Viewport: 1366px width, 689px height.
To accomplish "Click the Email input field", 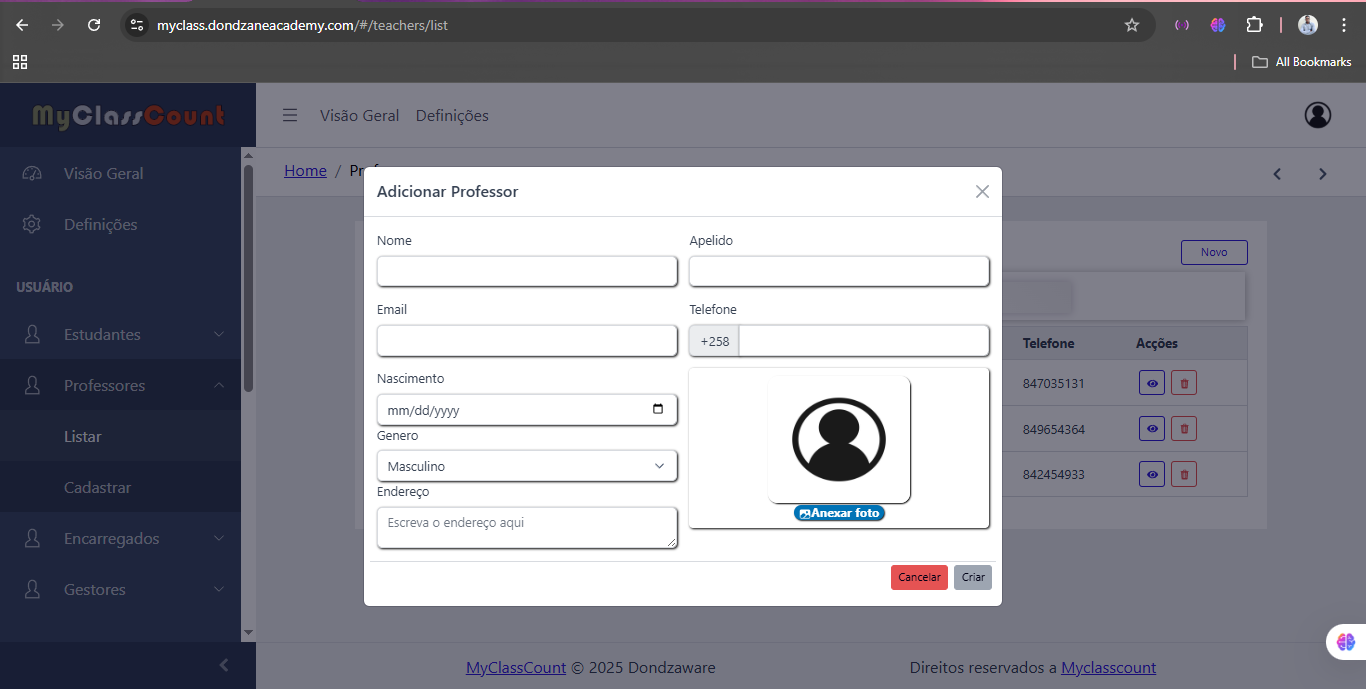I will point(527,341).
